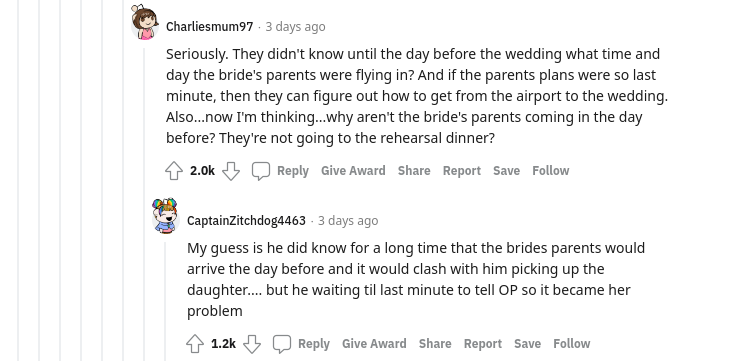
Task: Share Charliesmum97's comment
Action: (414, 171)
